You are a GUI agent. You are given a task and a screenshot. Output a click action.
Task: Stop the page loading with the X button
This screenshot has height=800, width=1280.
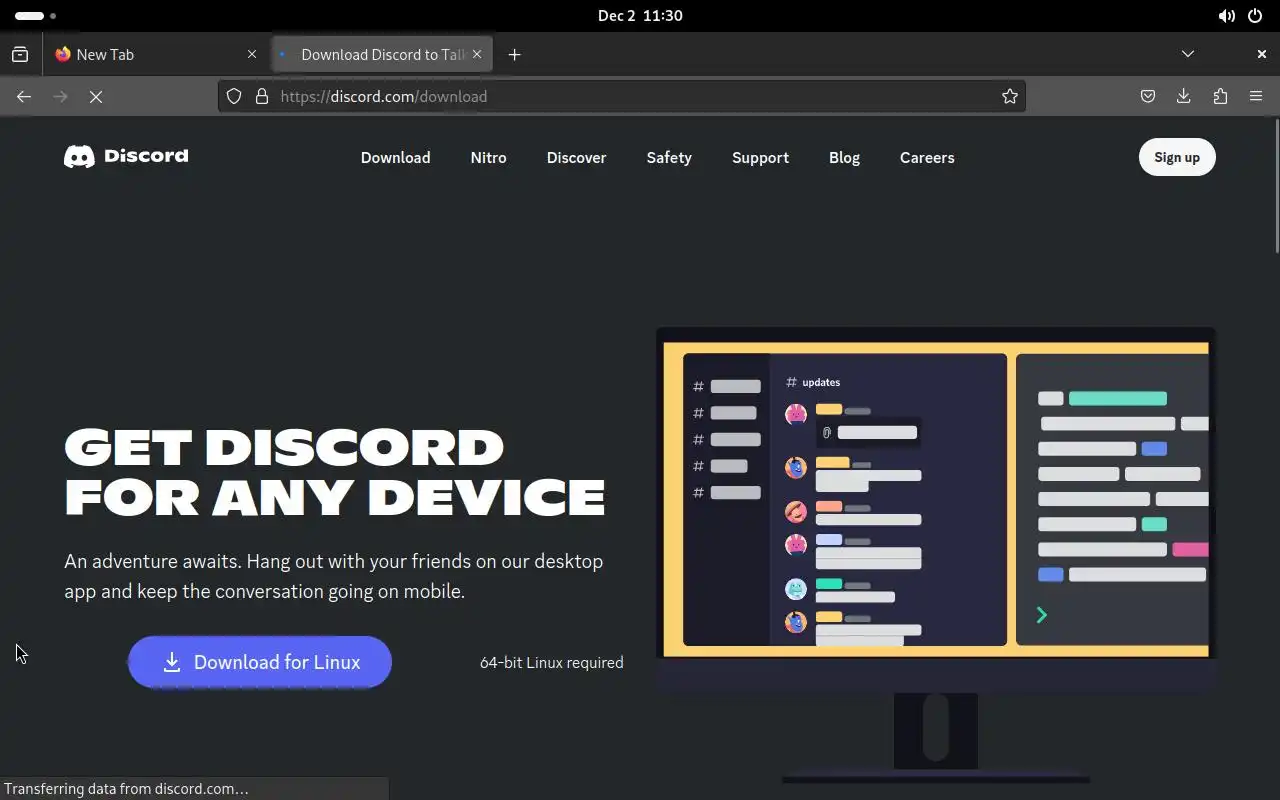click(96, 96)
